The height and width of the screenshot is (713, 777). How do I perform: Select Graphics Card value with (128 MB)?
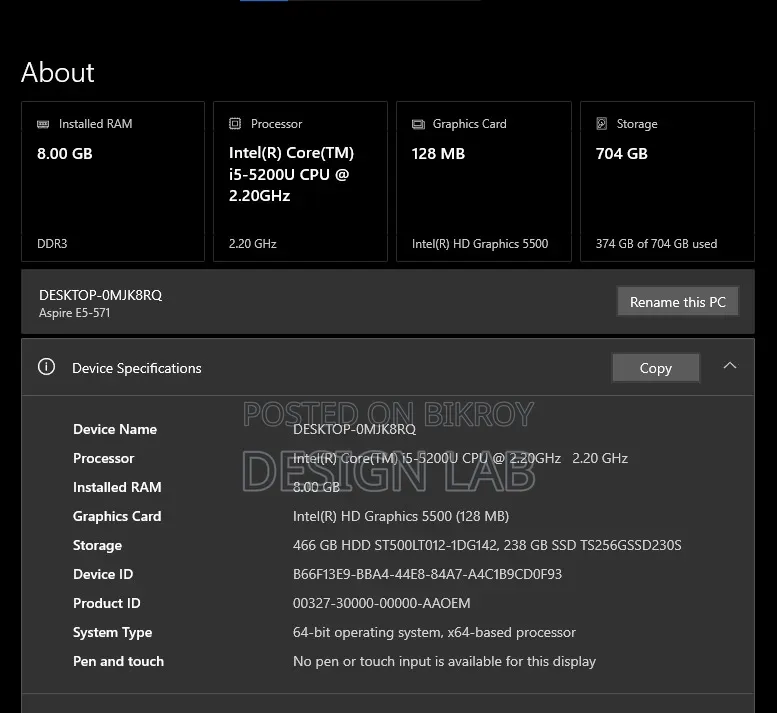coord(401,516)
